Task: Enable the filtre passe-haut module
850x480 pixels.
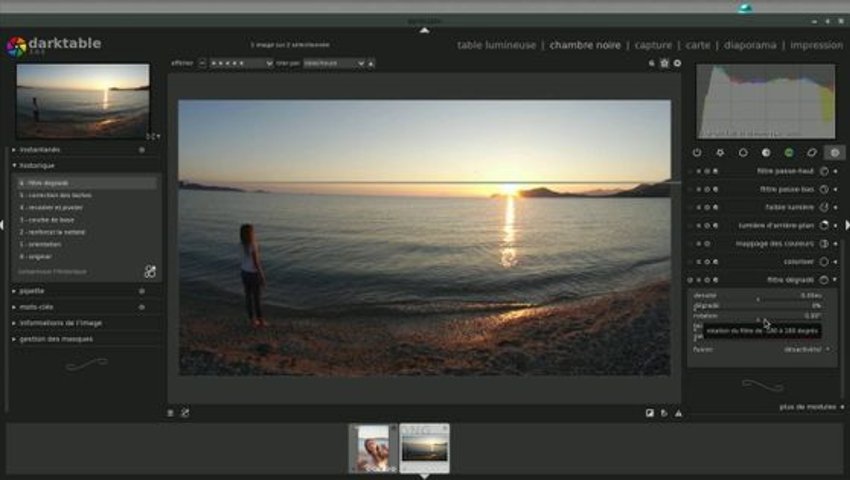Action: pyautogui.click(x=690, y=171)
